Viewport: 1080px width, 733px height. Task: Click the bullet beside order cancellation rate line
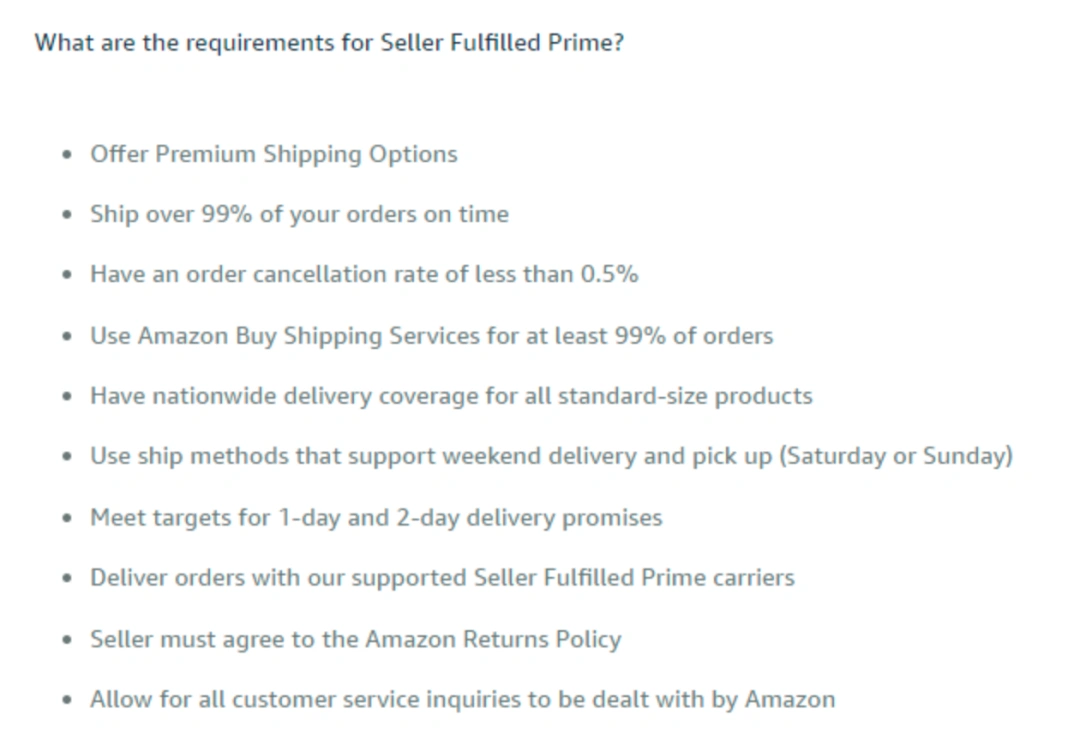tap(67, 275)
